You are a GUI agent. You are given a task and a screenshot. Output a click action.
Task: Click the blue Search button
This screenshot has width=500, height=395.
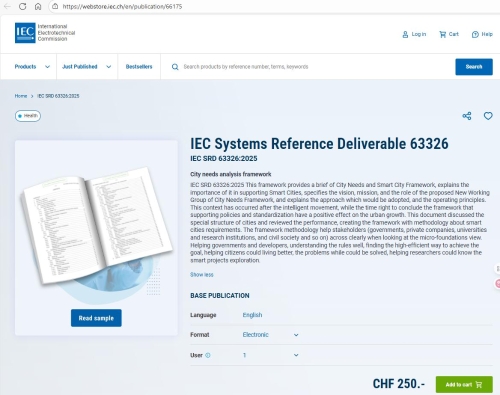click(x=474, y=67)
